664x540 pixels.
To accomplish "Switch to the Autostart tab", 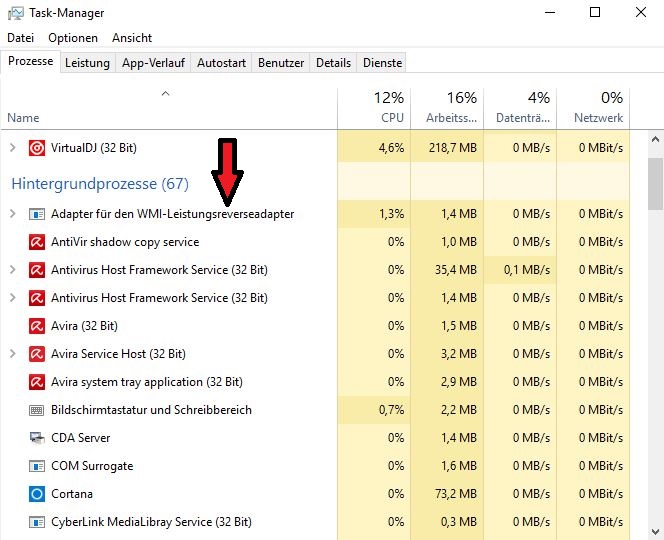I will (221, 63).
